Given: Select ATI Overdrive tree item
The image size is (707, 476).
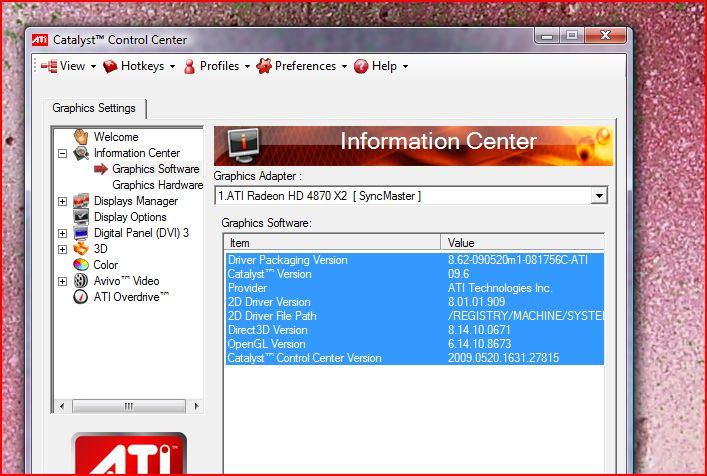Looking at the screenshot, I should 131,297.
